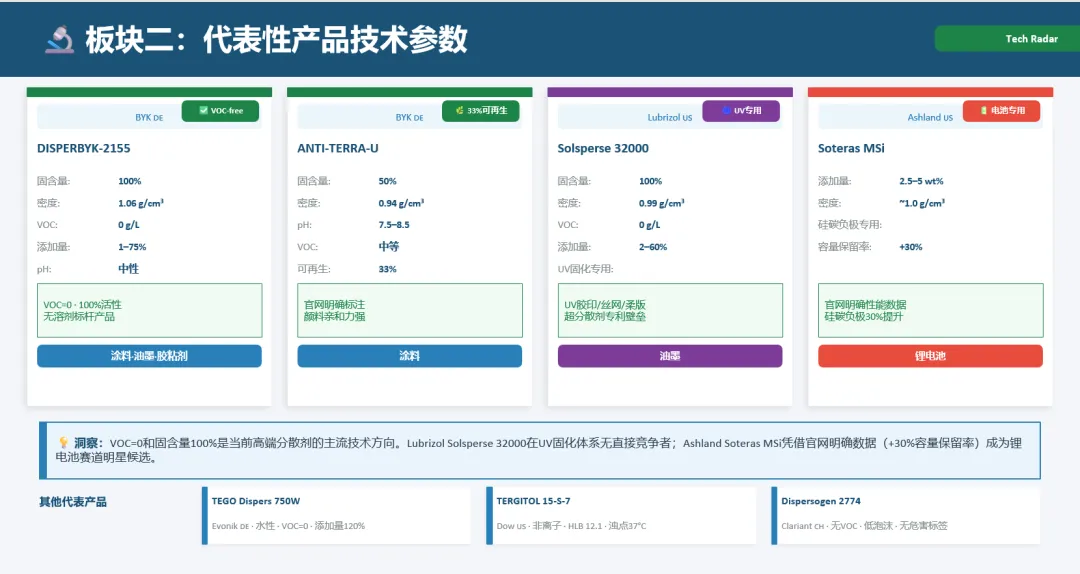Click the UV胶印/丝网/柔版 highlight box

(x=670, y=310)
